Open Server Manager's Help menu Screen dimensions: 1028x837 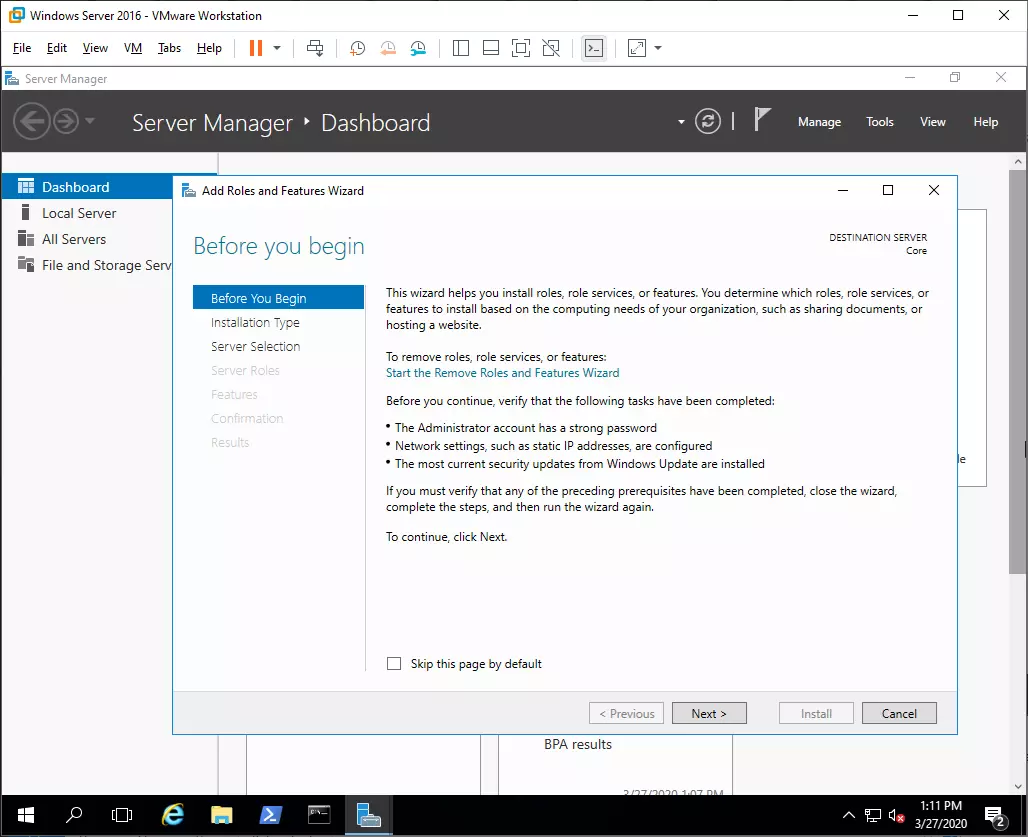[985, 122]
